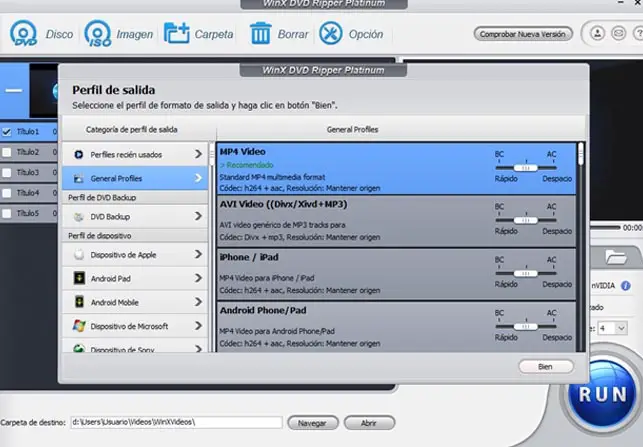
Task: Click the blue RUN button
Action: point(603,395)
